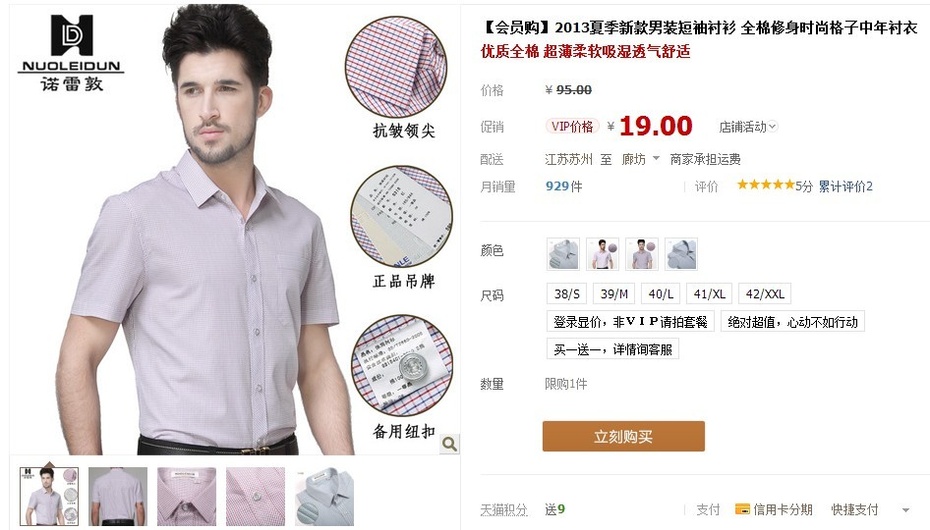Viewport: 930px width, 530px height.
Task: Select size 38/S
Action: pos(566,293)
